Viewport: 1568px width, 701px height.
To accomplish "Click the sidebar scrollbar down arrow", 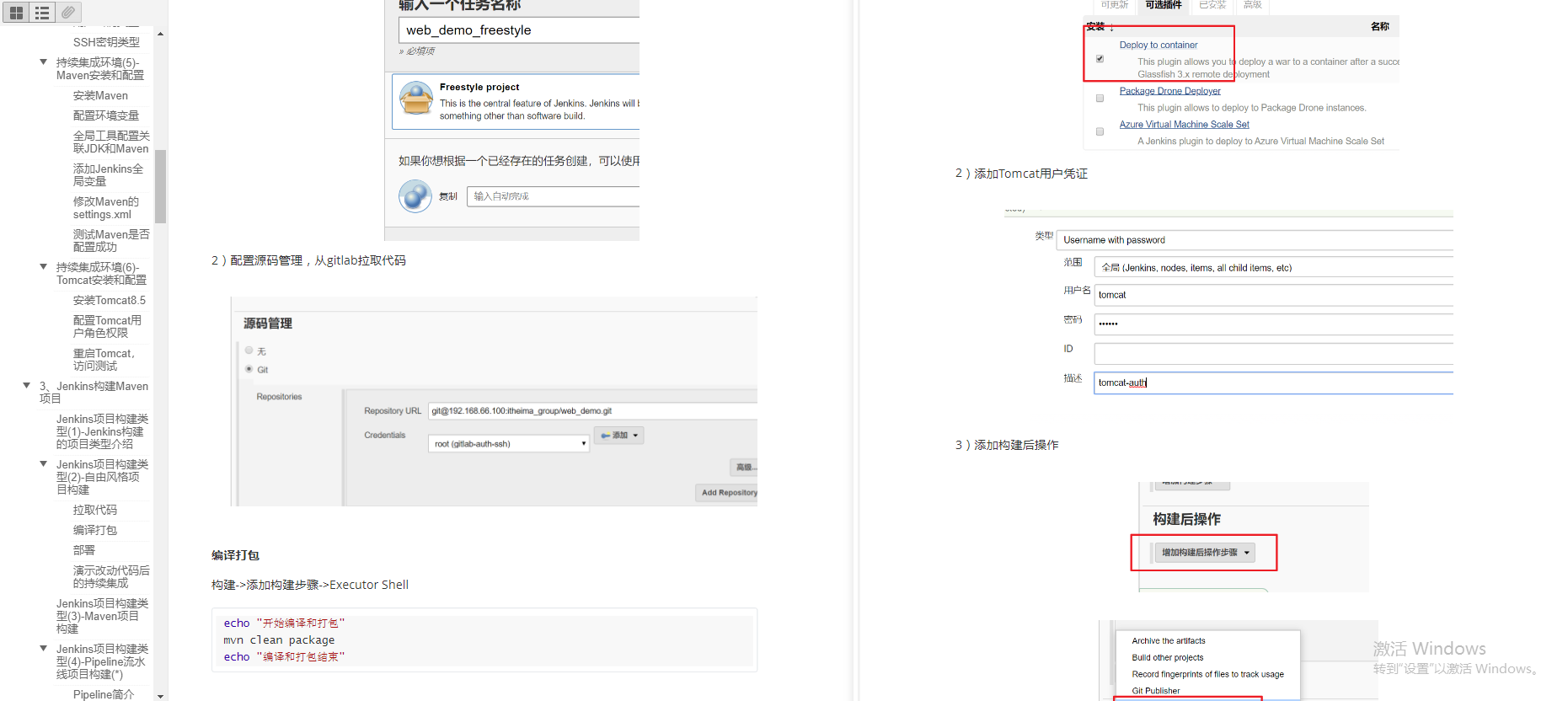I will 160,696.
